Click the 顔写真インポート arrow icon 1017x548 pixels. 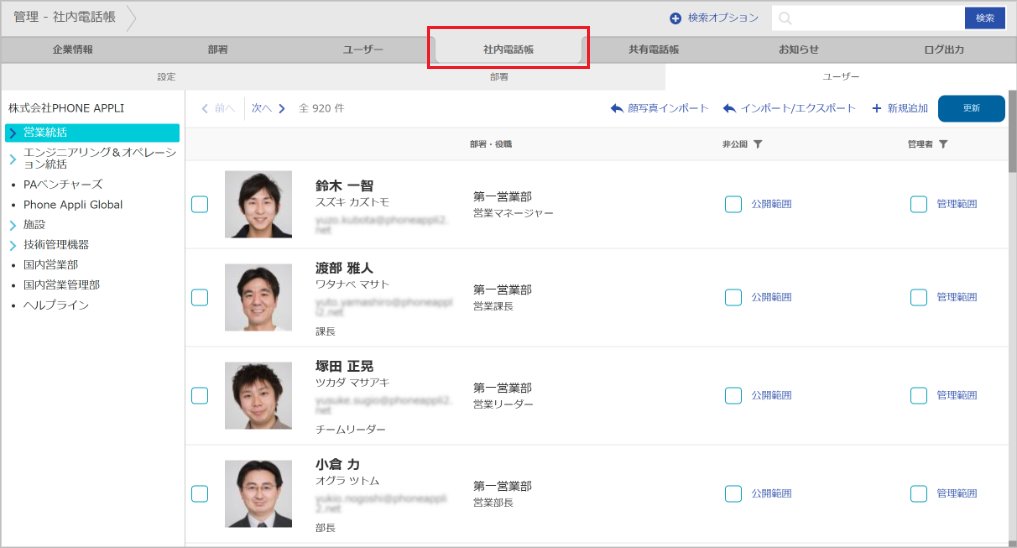point(616,108)
